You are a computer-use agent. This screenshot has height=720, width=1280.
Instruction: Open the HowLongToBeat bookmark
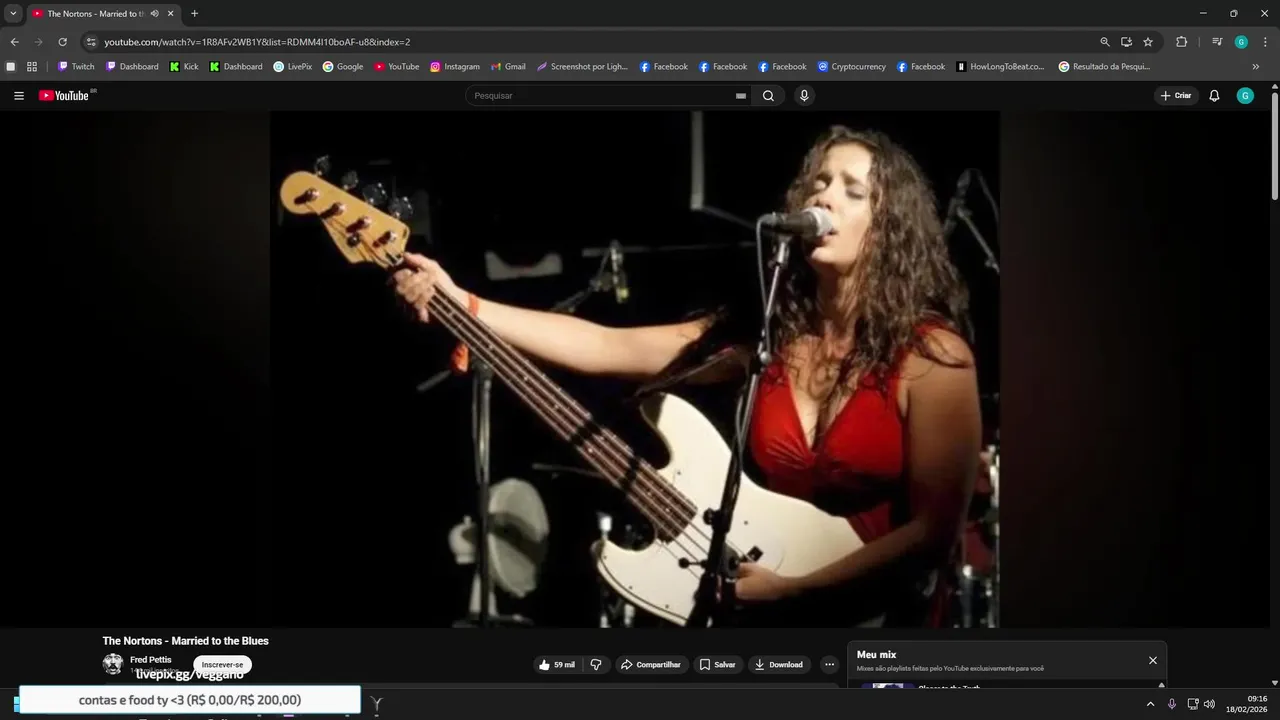click(1000, 67)
